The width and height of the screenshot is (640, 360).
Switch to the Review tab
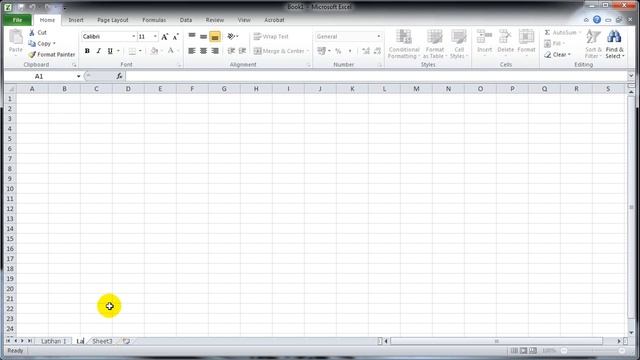point(215,20)
